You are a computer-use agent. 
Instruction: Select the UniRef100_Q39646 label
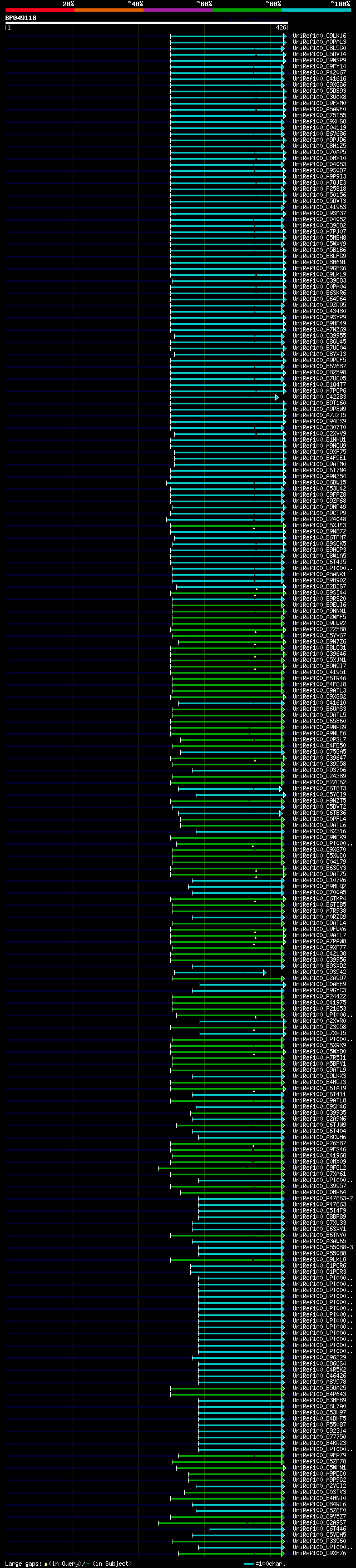coord(319,654)
